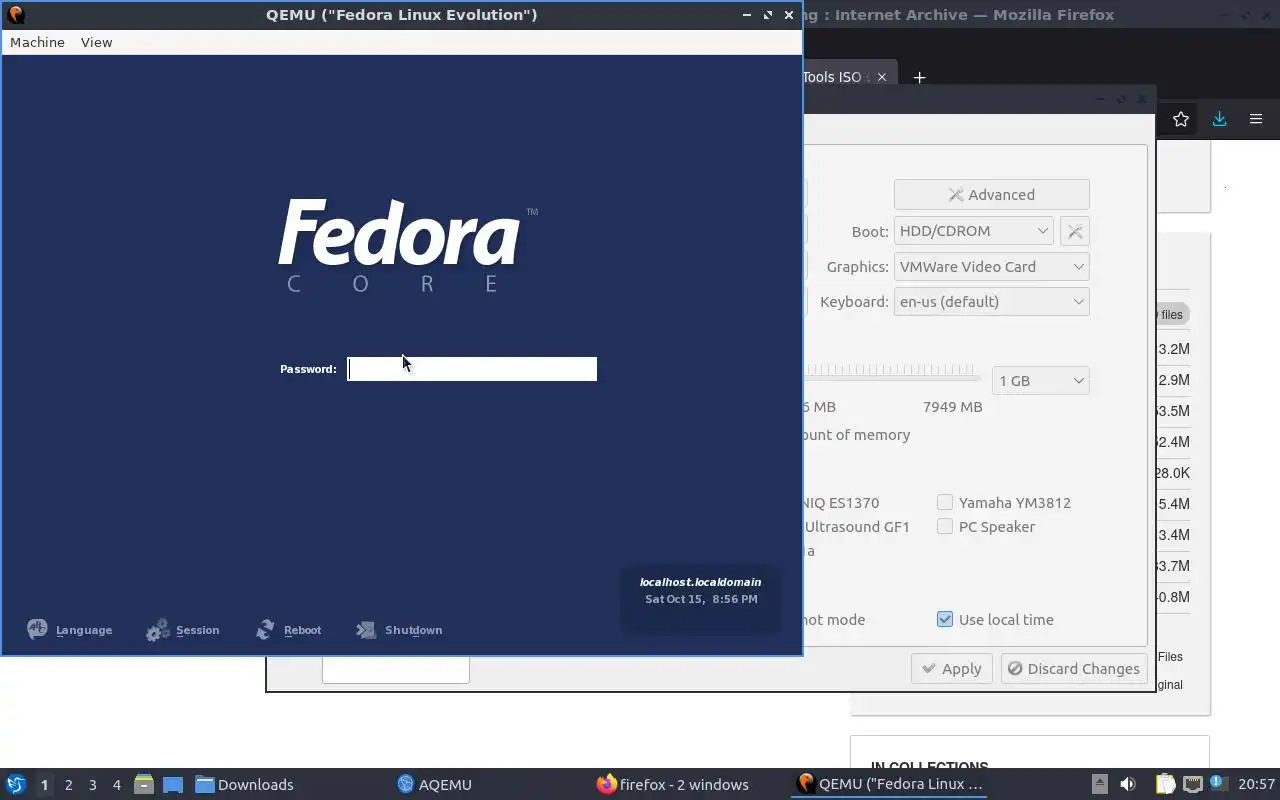Screen dimensions: 1280x800
Task: Click the QEMU logo in window title bar
Action: [15, 14]
